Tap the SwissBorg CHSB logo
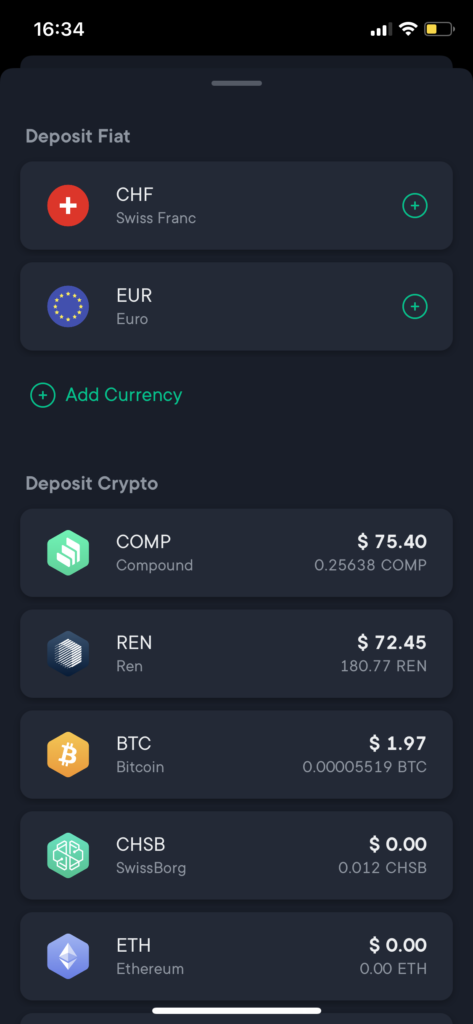The image size is (473, 1024). (x=68, y=856)
